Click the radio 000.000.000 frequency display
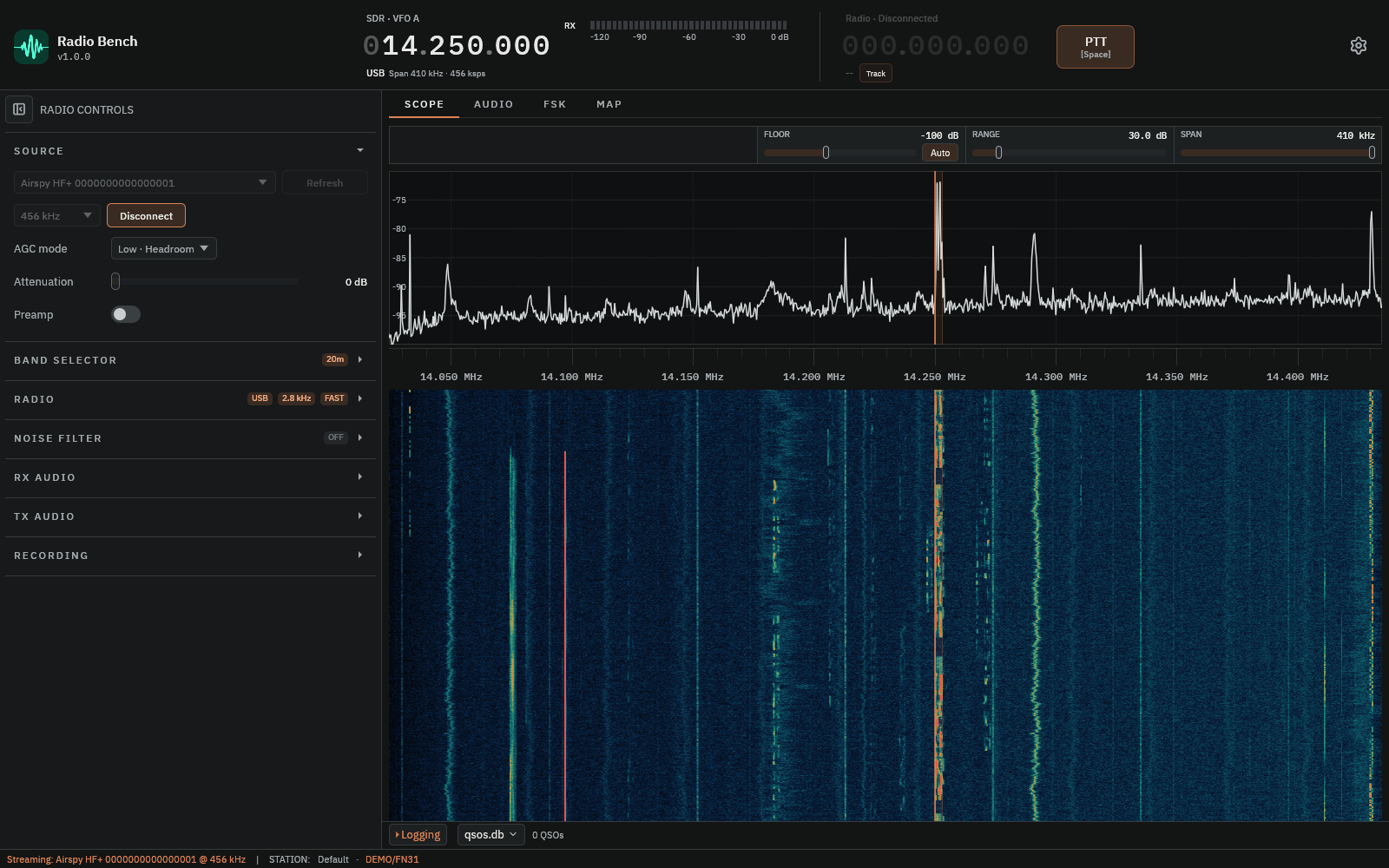Screen dimensions: 1389x868 (935, 46)
